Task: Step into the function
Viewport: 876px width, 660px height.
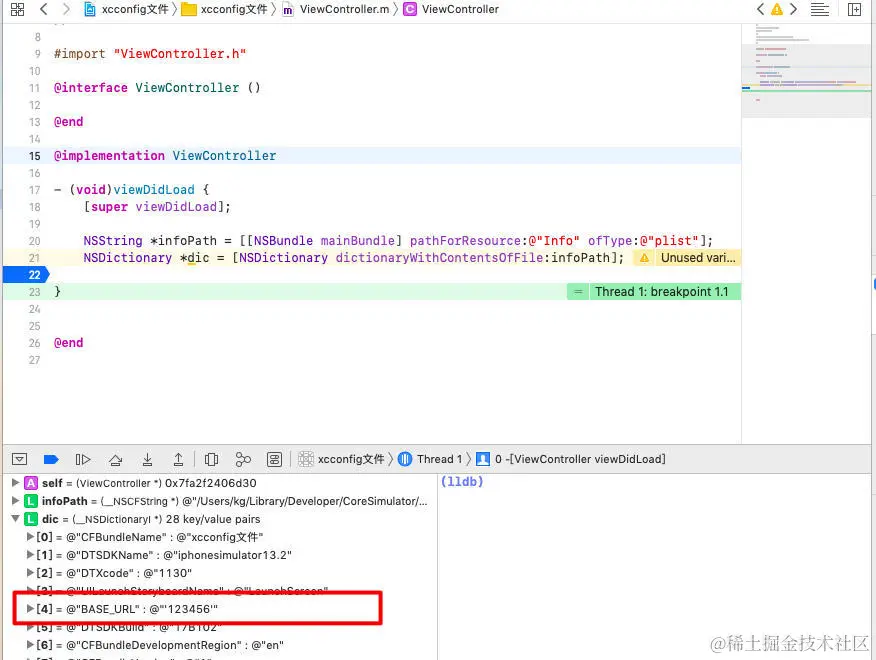Action: click(147, 459)
